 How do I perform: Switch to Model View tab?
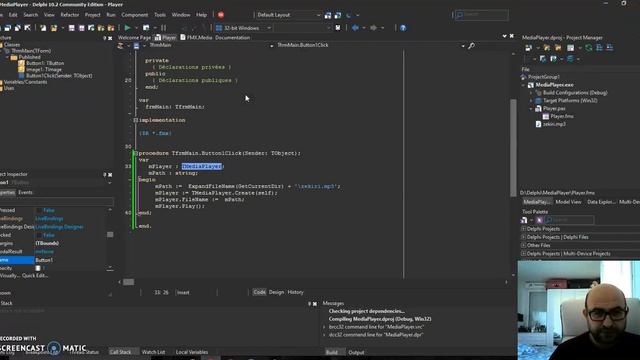(568, 202)
